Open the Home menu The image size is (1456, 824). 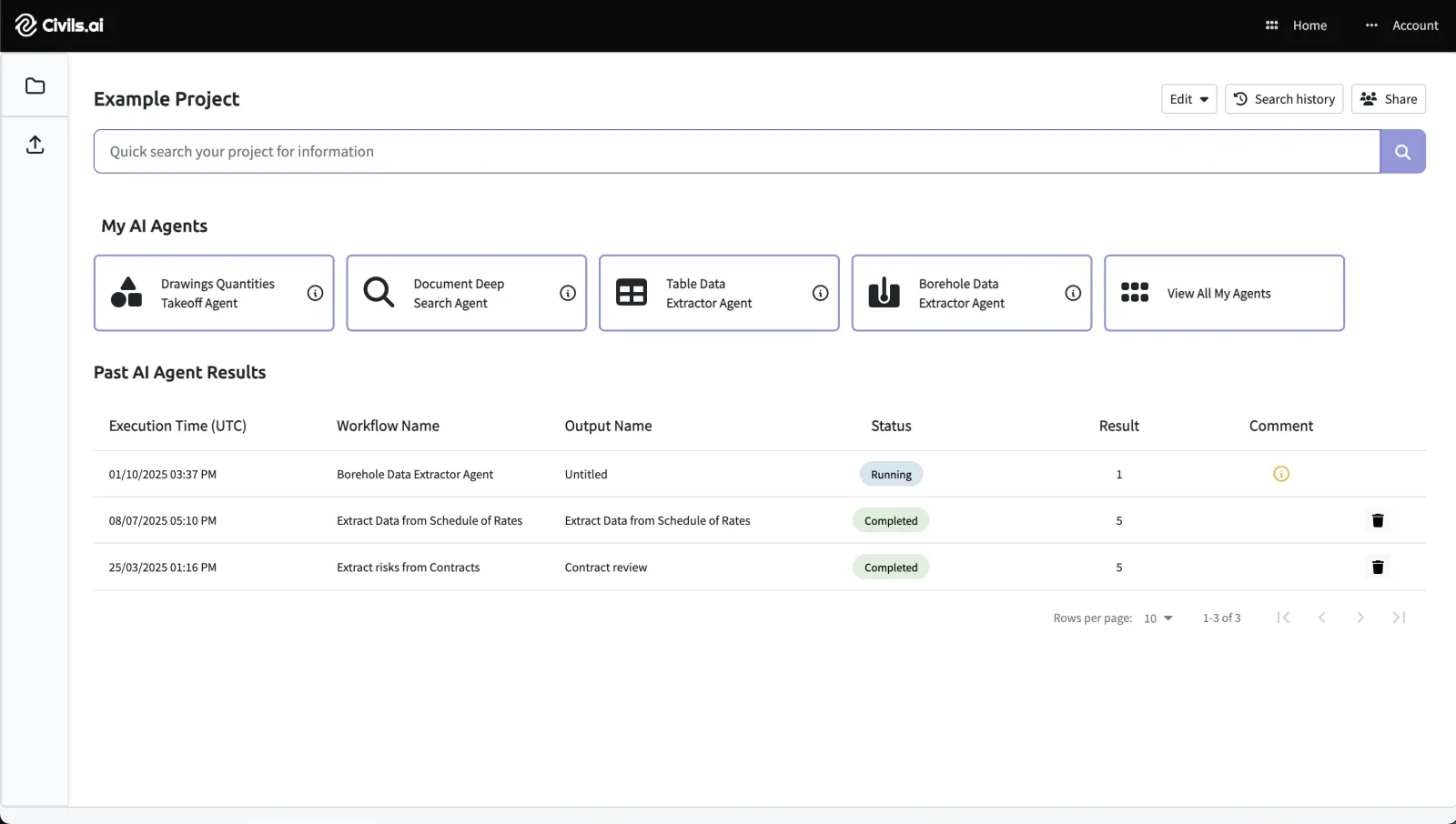point(1296,25)
